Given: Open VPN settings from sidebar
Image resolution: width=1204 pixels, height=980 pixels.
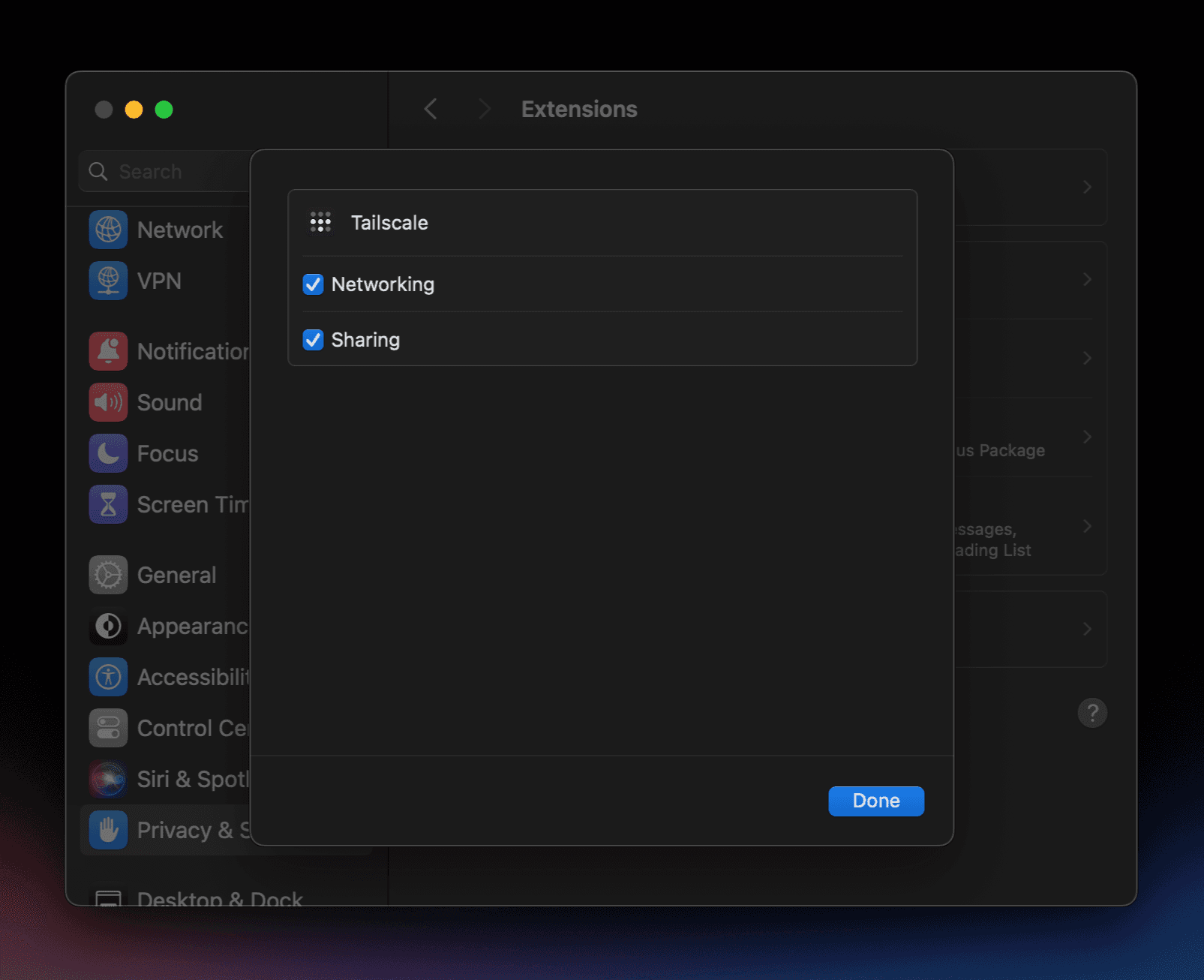Looking at the screenshot, I should pos(108,281).
